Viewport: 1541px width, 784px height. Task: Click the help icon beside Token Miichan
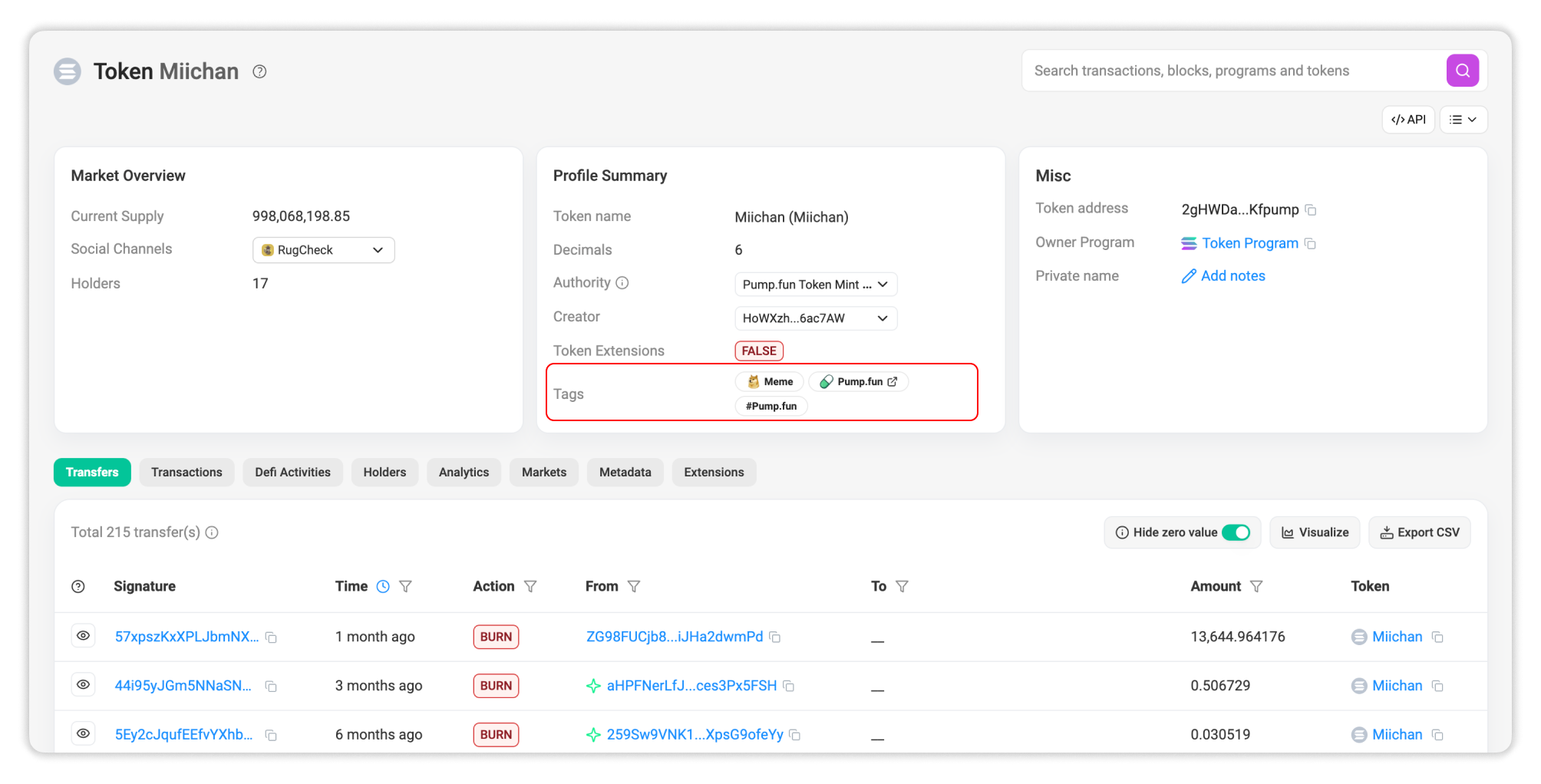point(259,71)
